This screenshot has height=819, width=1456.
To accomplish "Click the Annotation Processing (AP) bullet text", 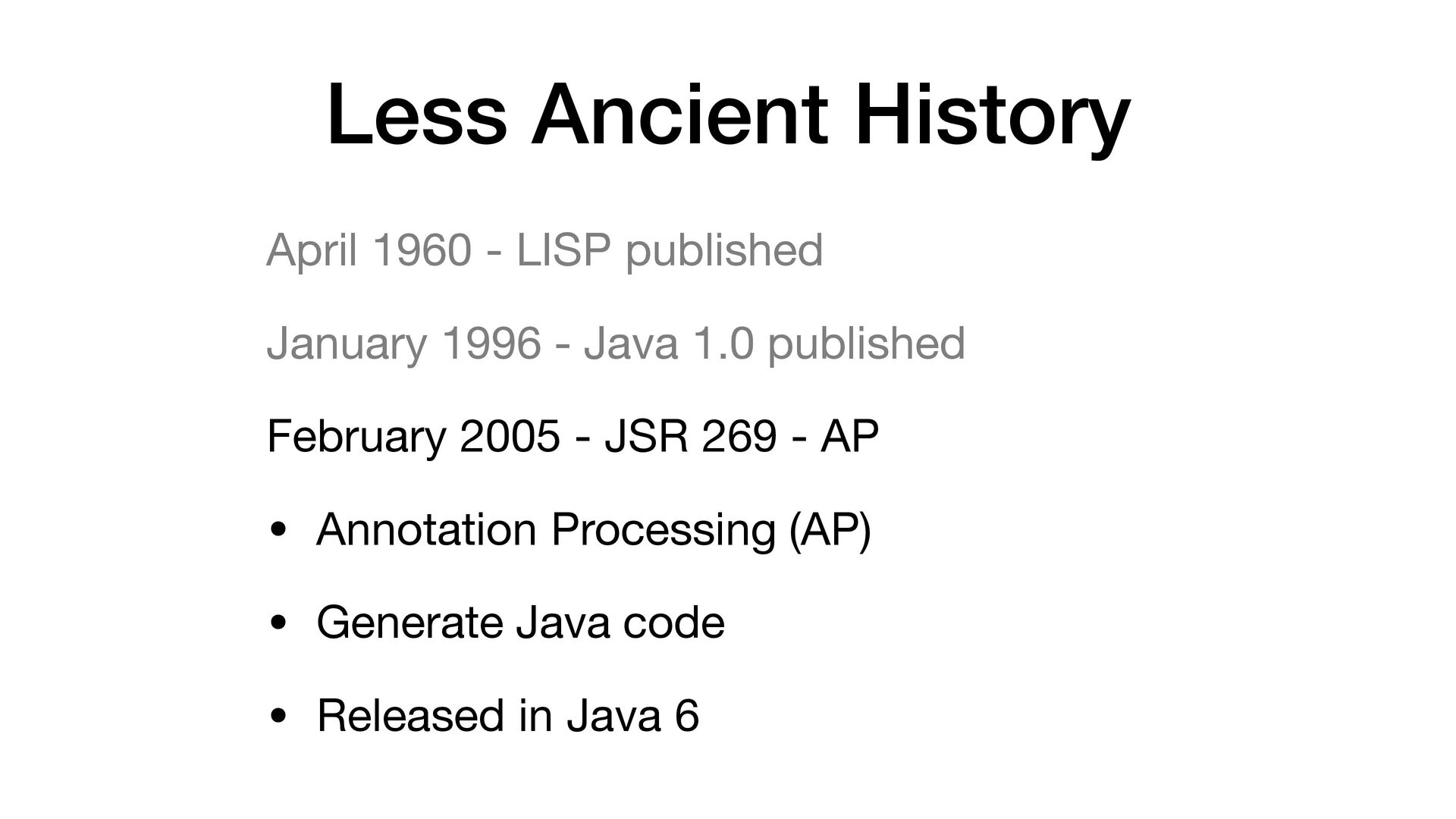I will coord(594,529).
